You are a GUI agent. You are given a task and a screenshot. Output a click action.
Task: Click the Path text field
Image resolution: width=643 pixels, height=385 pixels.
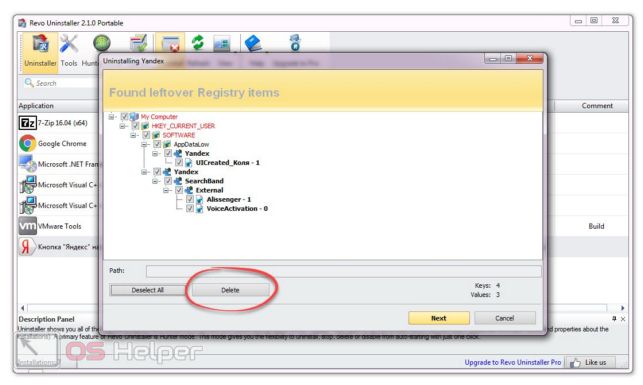(x=343, y=271)
